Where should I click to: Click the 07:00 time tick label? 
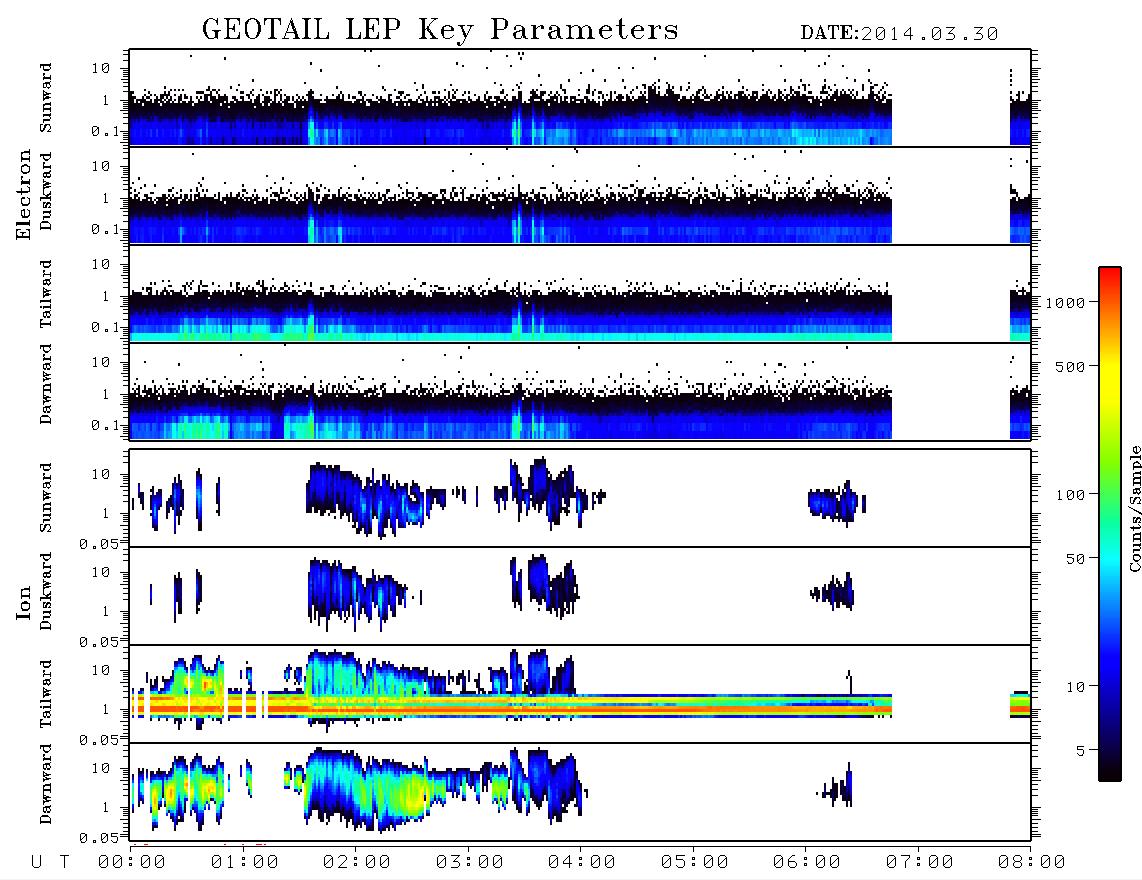(920, 862)
